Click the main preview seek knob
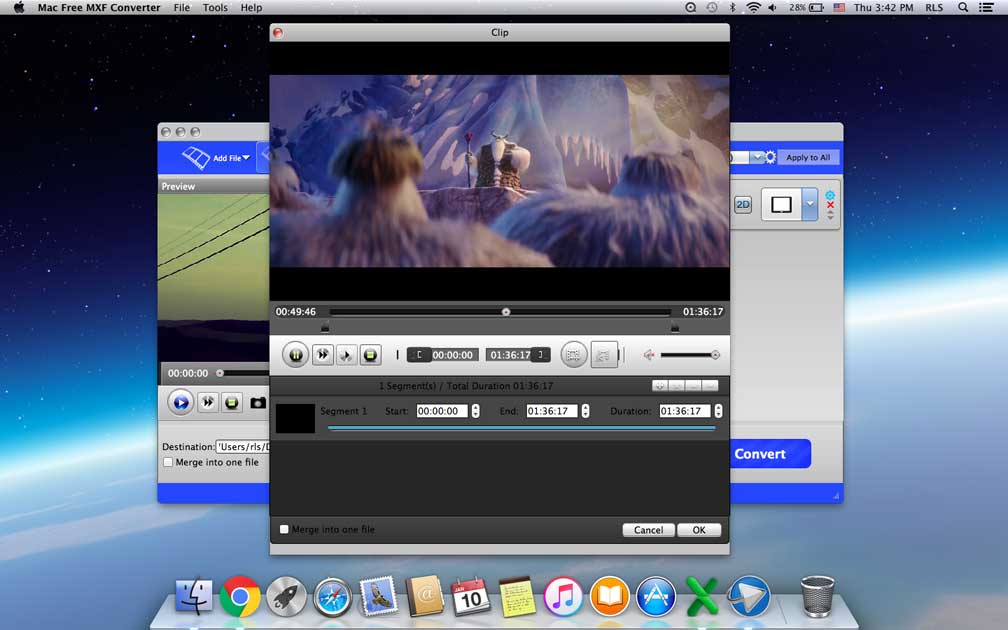This screenshot has height=630, width=1008. 220,373
